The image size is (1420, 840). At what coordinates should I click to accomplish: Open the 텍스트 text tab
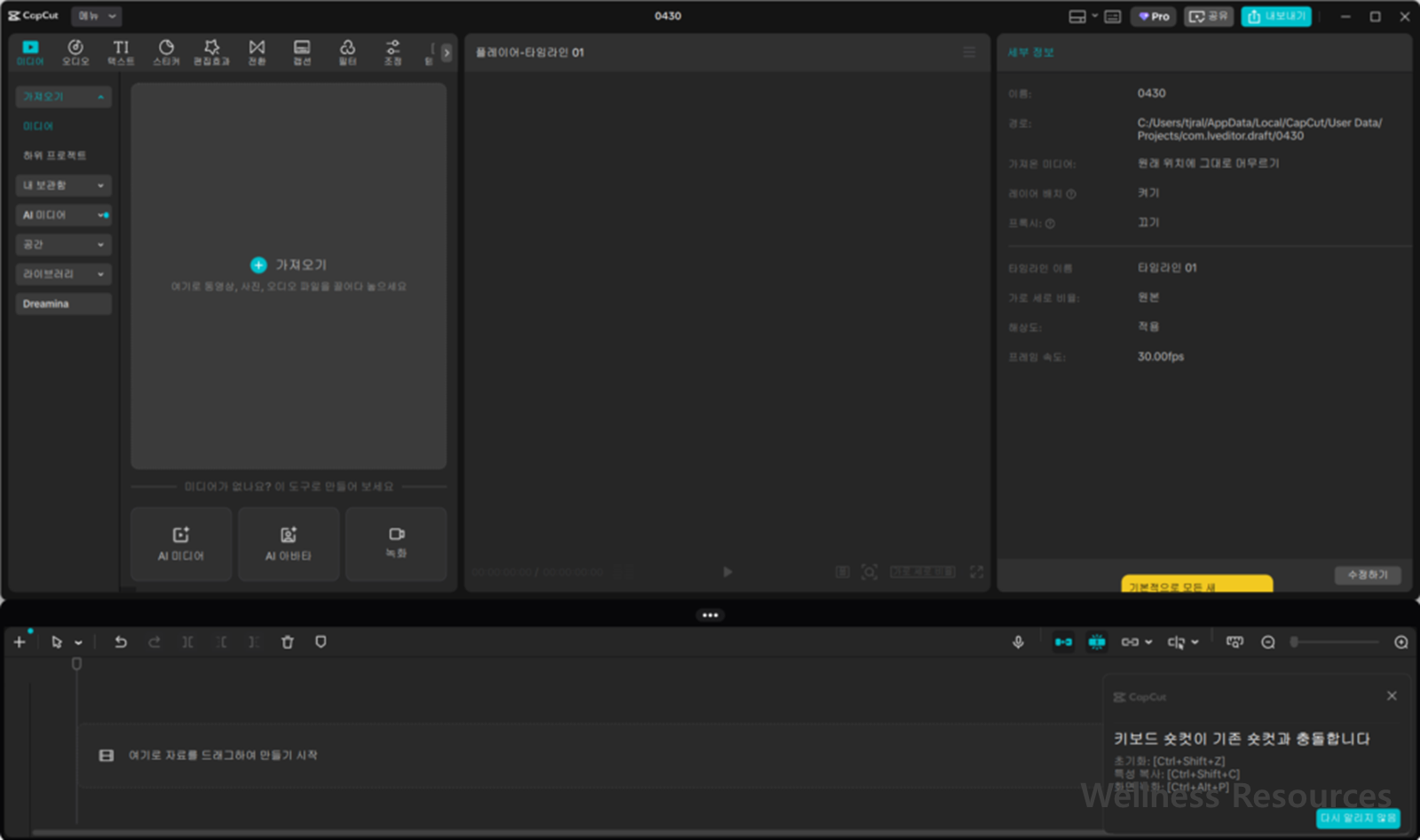pyautogui.click(x=121, y=52)
